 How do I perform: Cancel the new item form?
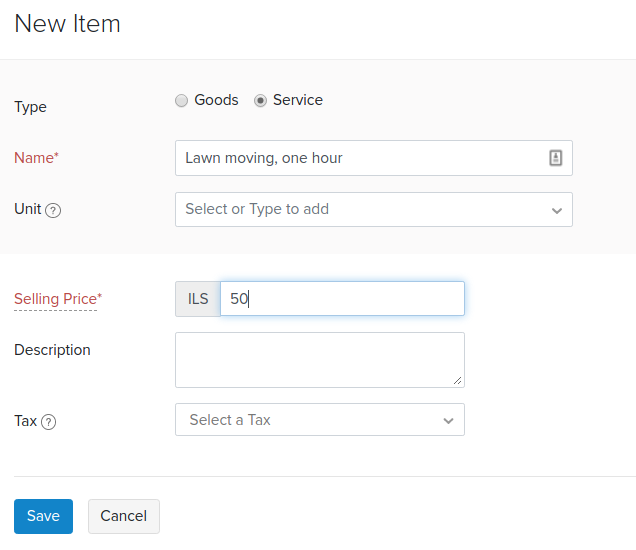tap(124, 516)
